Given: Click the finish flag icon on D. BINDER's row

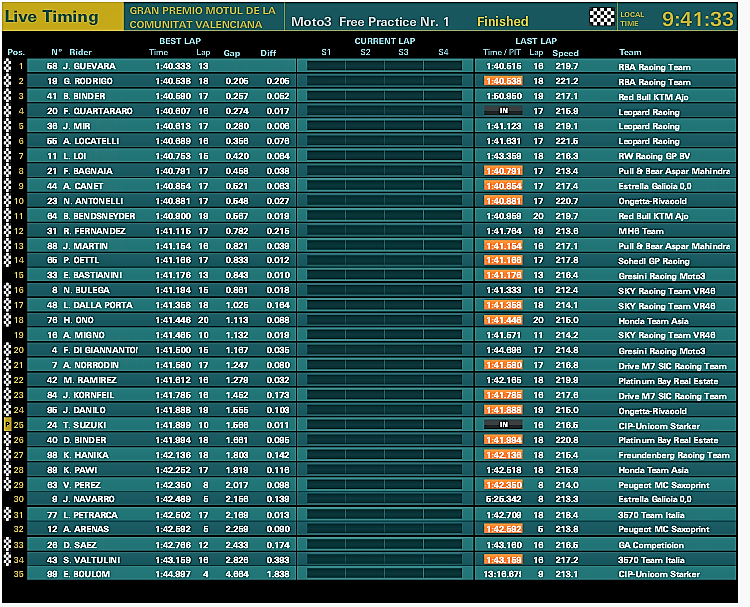Looking at the screenshot, I should click(x=7, y=440).
